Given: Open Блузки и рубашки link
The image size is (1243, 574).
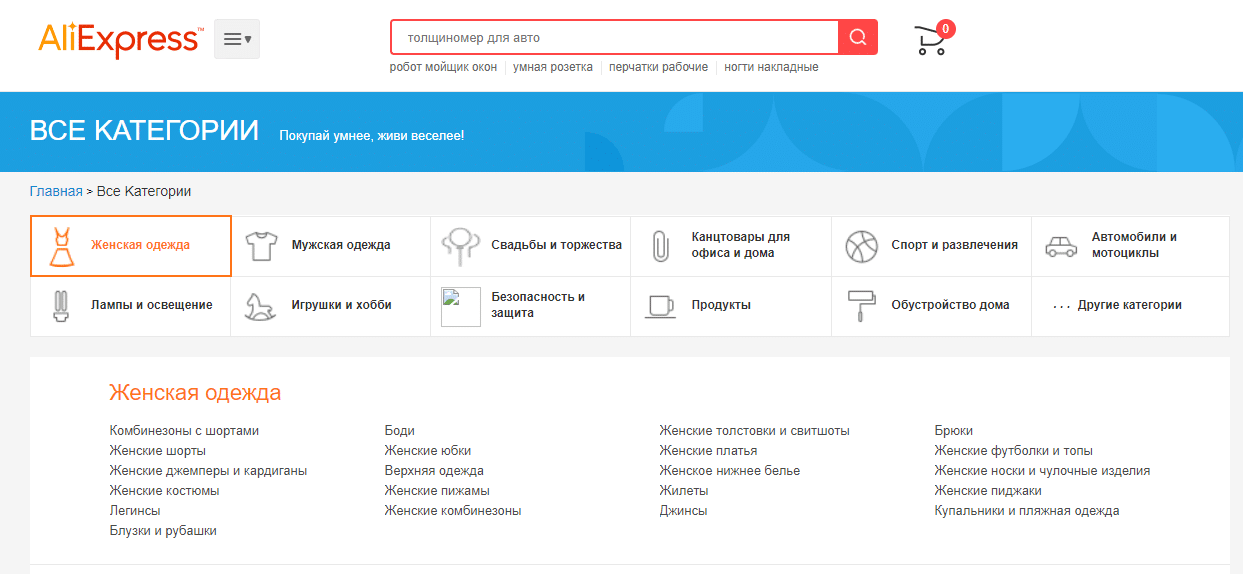Looking at the screenshot, I should [x=163, y=531].
